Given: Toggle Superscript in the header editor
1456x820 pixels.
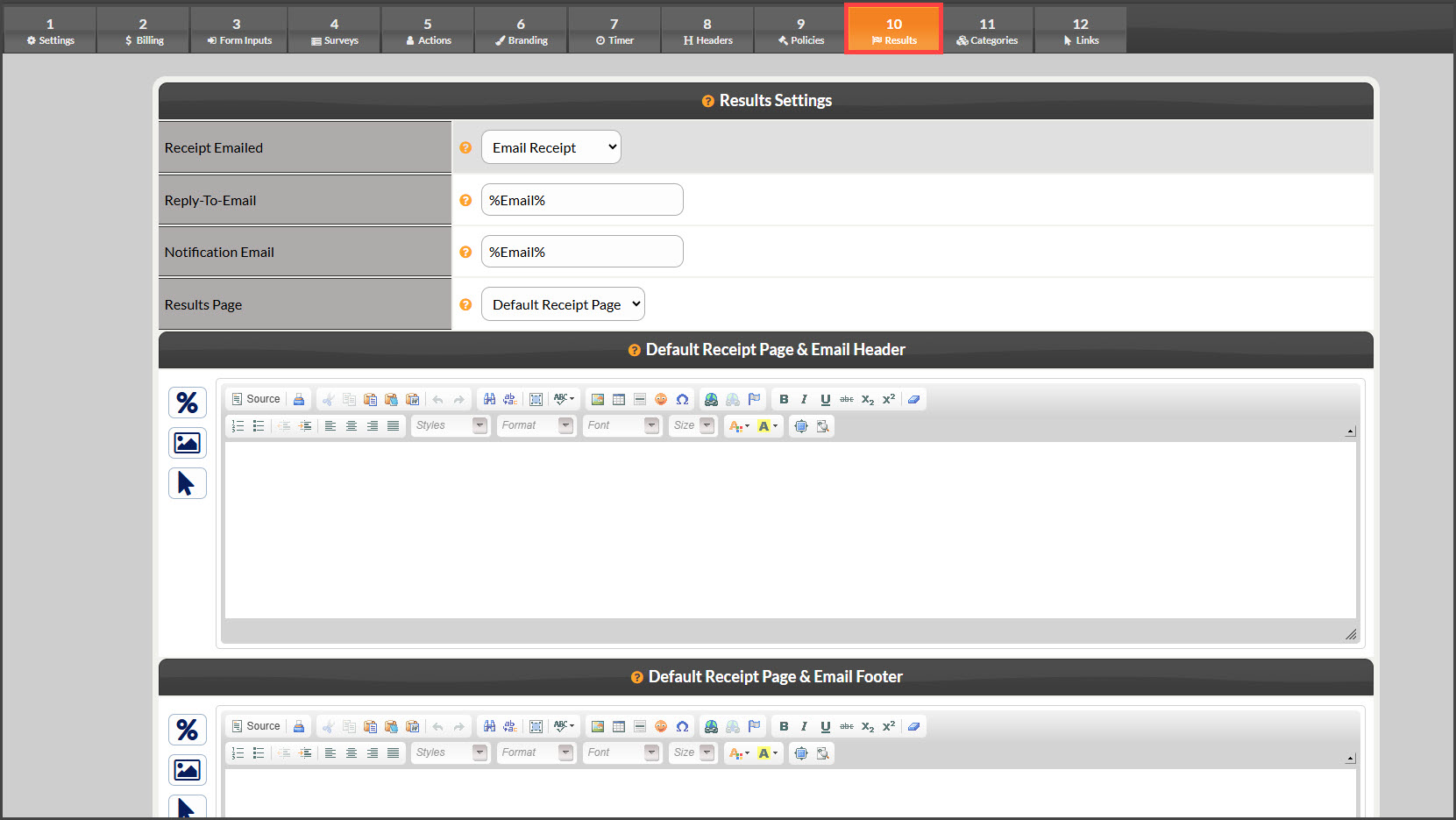Looking at the screenshot, I should [x=889, y=399].
